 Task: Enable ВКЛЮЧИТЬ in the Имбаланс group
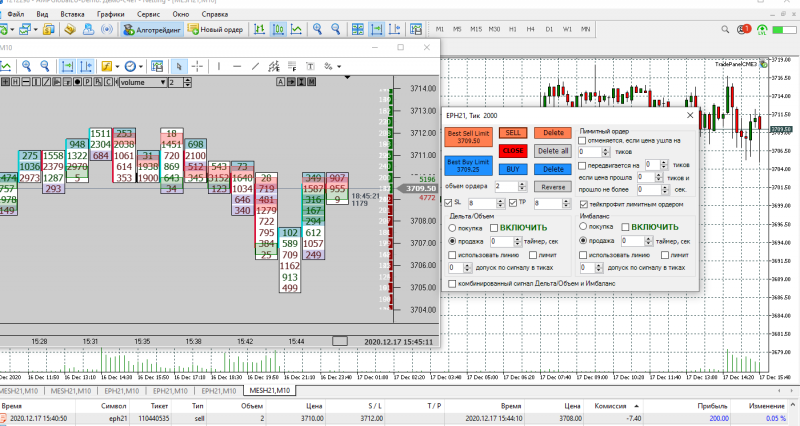tap(625, 227)
